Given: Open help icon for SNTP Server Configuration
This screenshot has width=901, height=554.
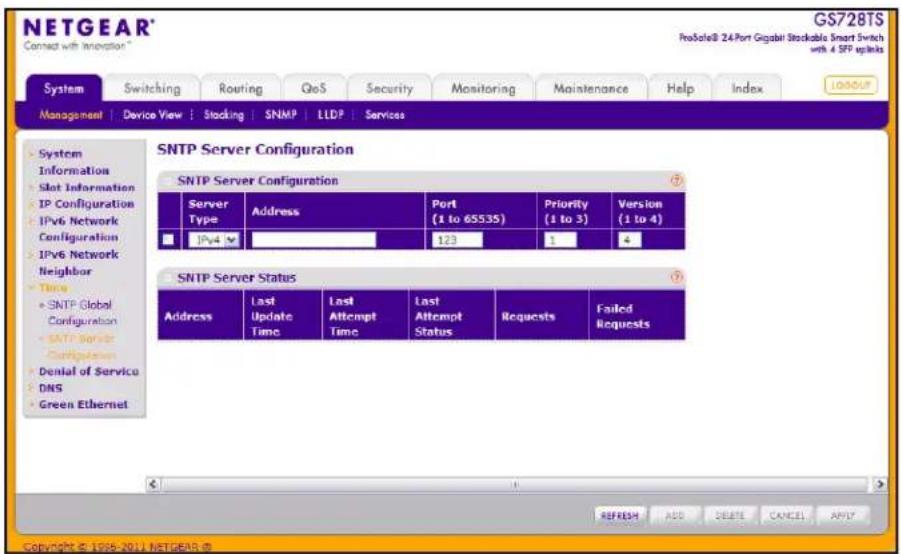Looking at the screenshot, I should coord(676,180).
